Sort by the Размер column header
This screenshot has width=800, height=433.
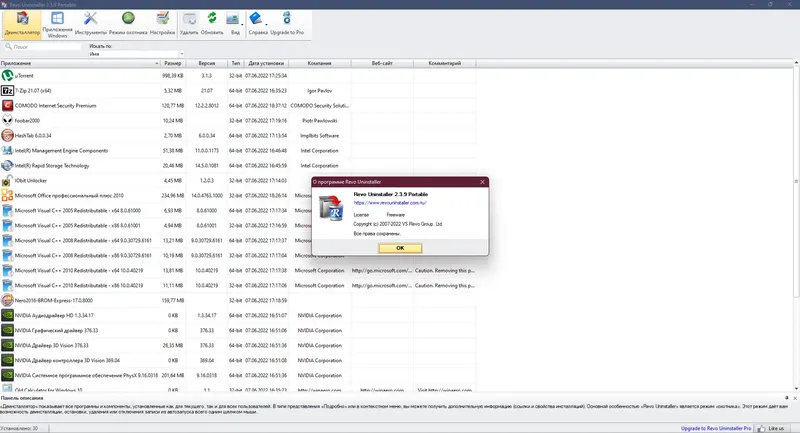click(x=172, y=63)
